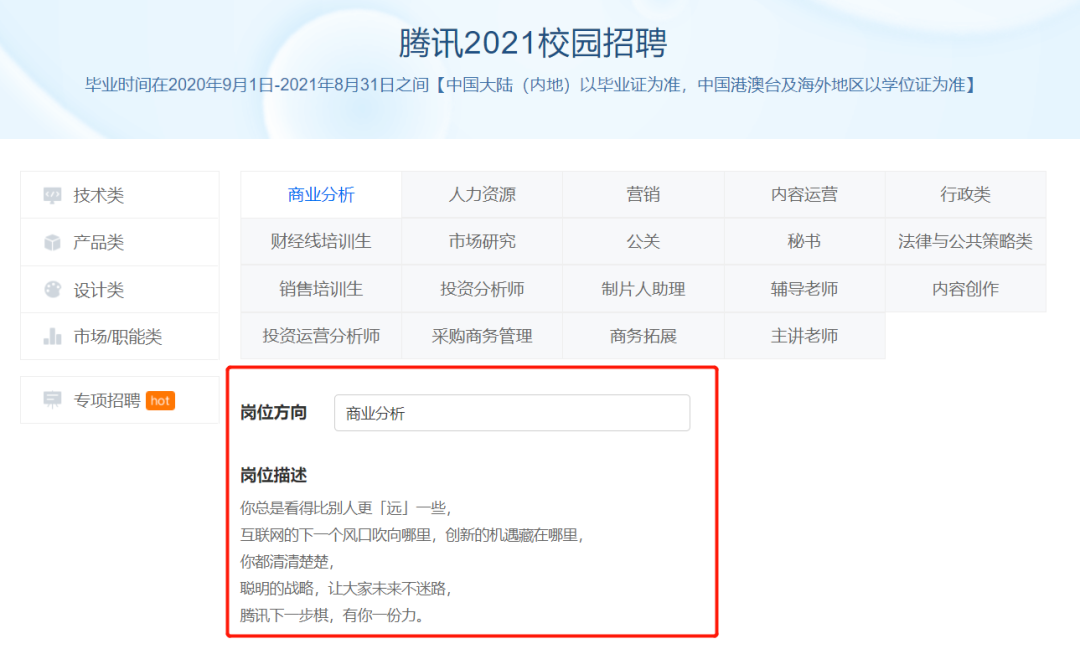Go to 专项招聘 section
Viewport: 1080px width, 654px height.
pos(106,400)
